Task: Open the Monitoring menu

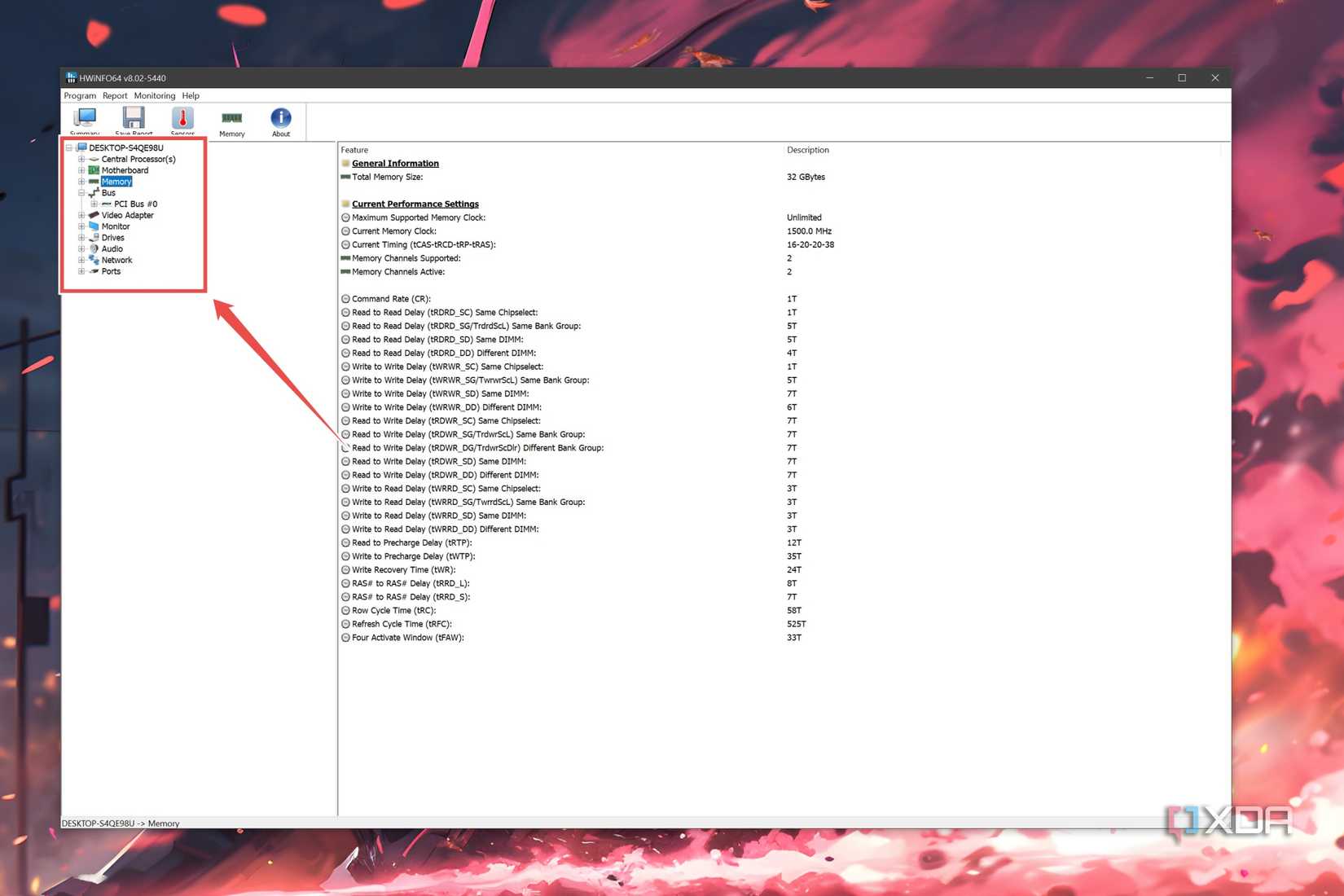Action: (x=155, y=95)
